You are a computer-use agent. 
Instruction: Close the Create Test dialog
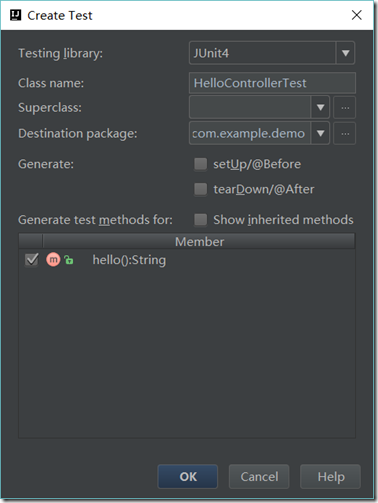coord(357,15)
